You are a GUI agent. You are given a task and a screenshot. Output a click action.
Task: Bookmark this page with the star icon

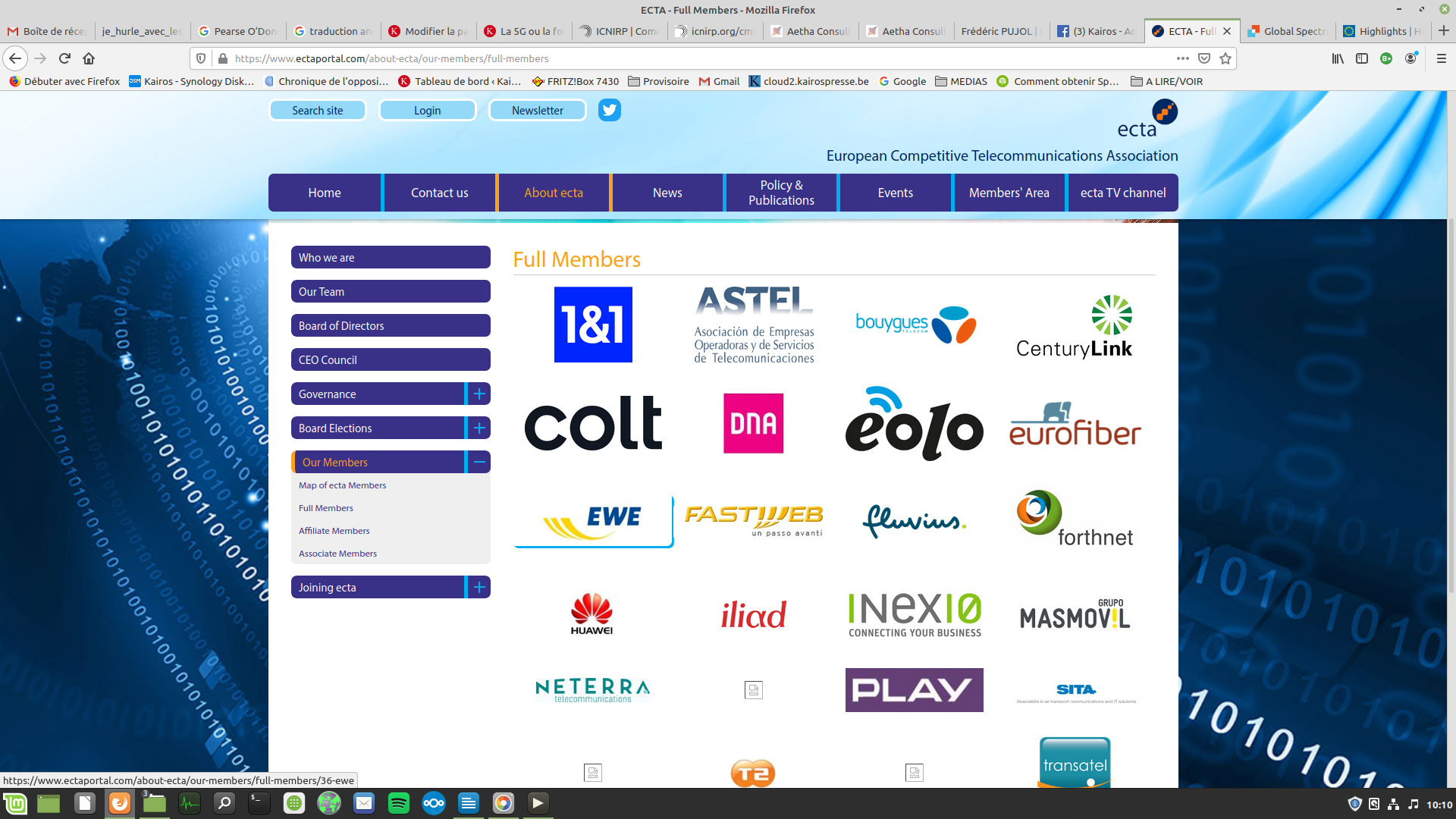[x=1225, y=58]
